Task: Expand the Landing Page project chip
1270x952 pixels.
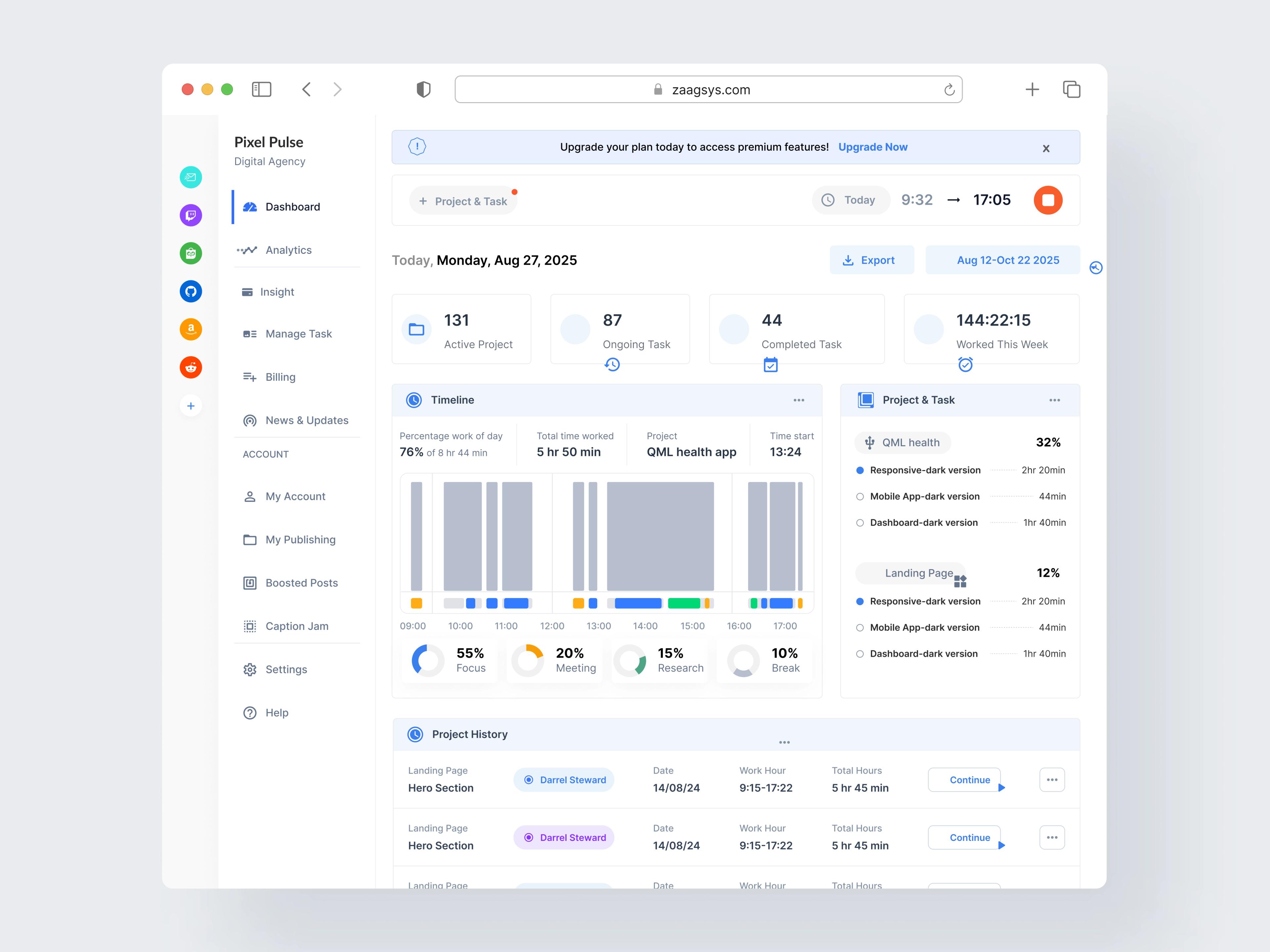Action: 911,573
